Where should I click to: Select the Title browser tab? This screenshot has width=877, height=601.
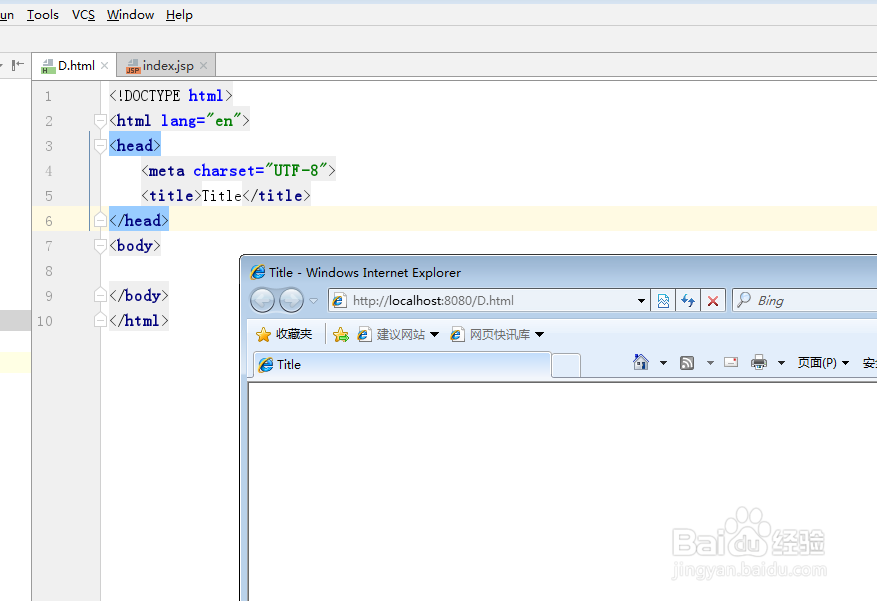point(402,365)
